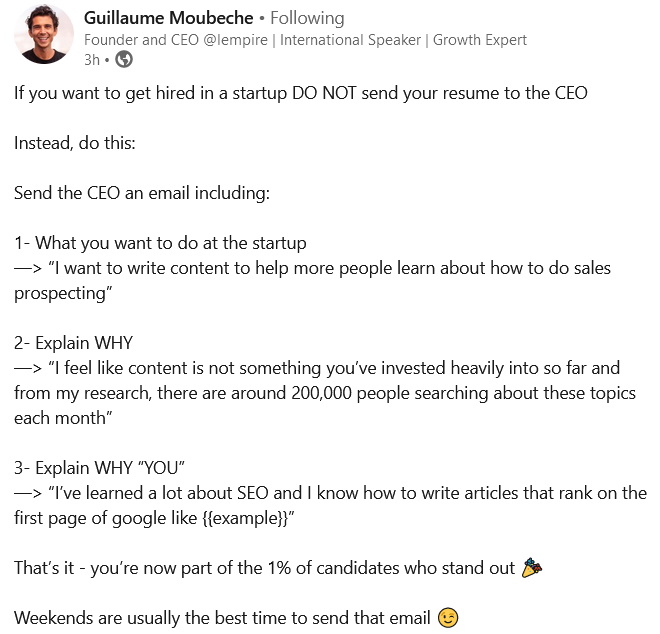Screen dimensions: 660x634
Task: Click the party popper emoji
Action: tap(532, 567)
